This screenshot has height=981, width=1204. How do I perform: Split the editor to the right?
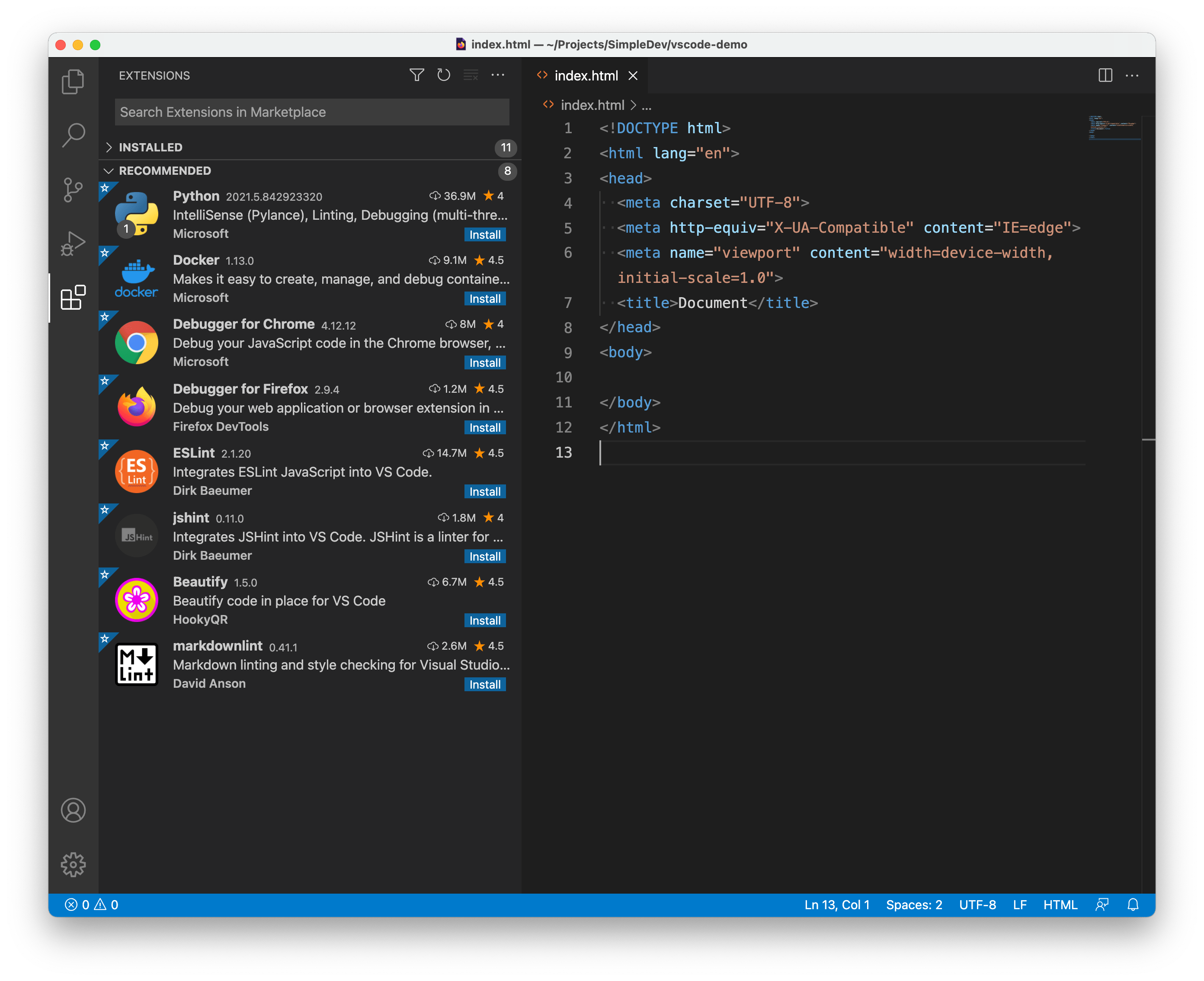coord(1105,75)
